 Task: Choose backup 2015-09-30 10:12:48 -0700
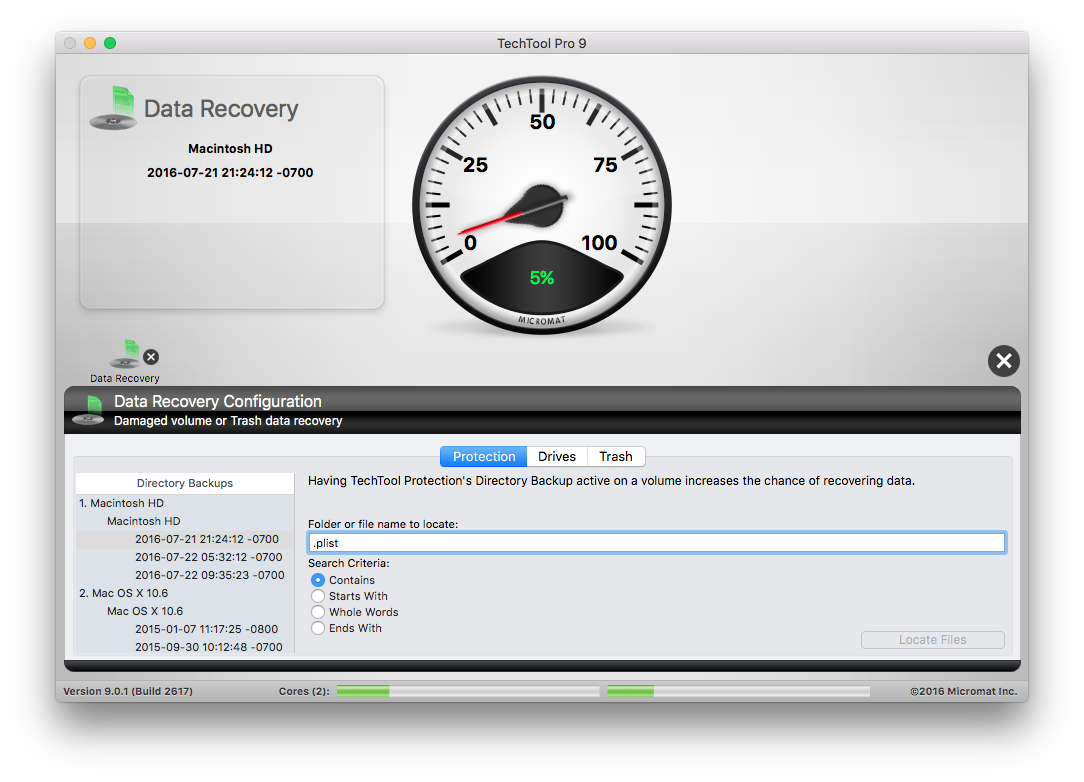pos(185,646)
